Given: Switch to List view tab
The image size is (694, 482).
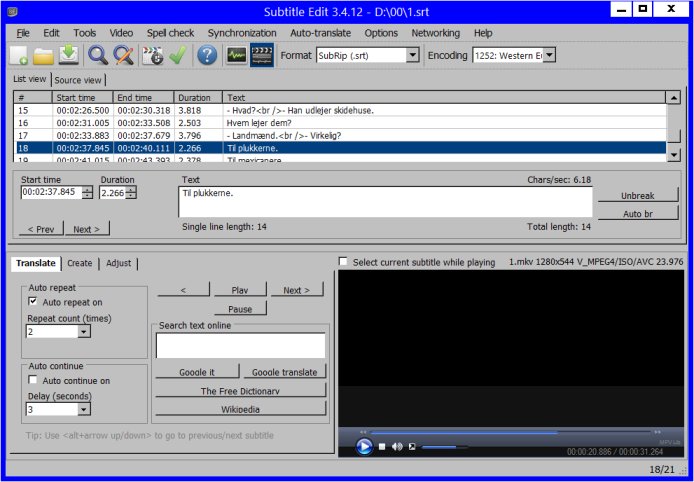Looking at the screenshot, I should pyautogui.click(x=30, y=79).
